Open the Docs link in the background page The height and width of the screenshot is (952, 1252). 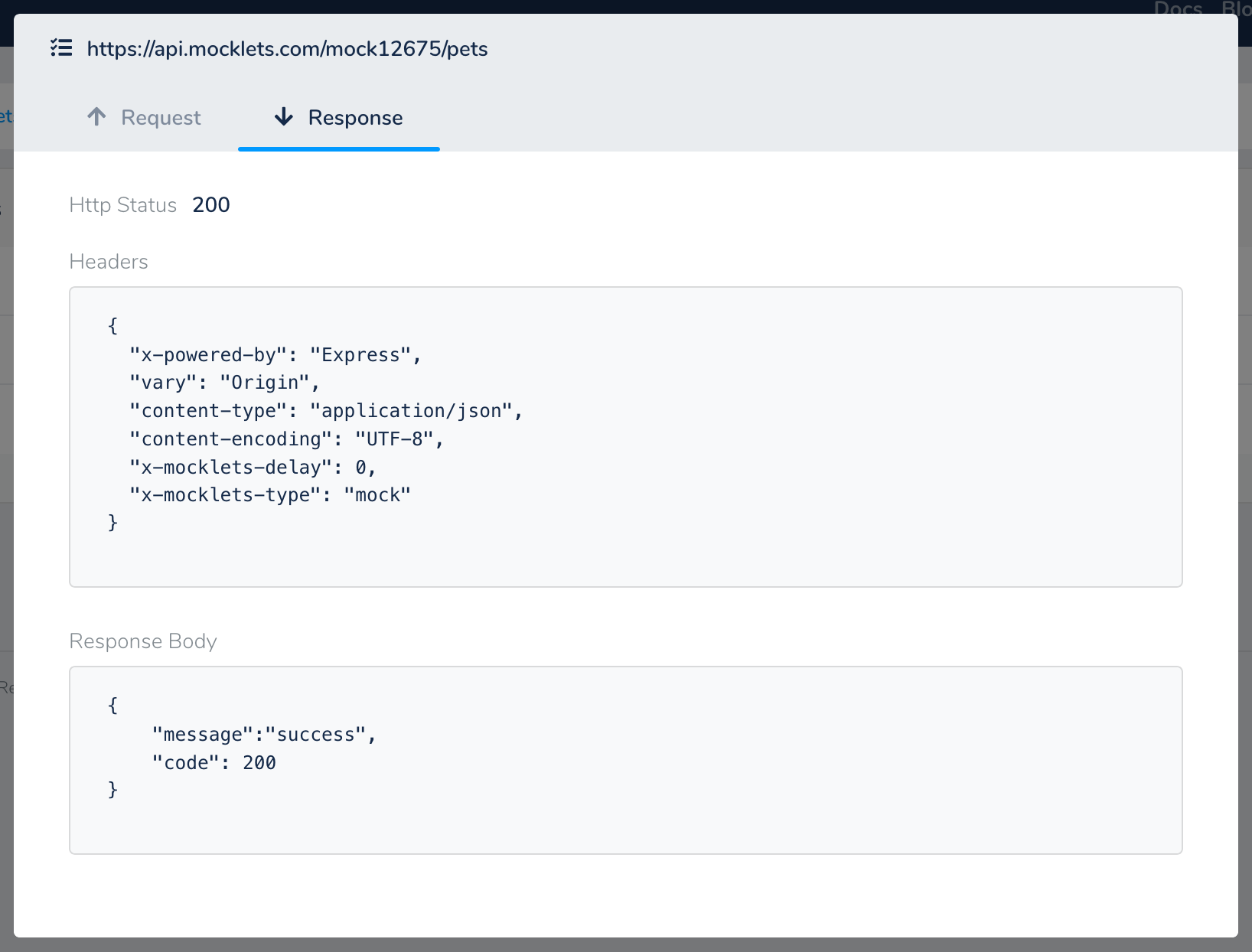click(1178, 8)
